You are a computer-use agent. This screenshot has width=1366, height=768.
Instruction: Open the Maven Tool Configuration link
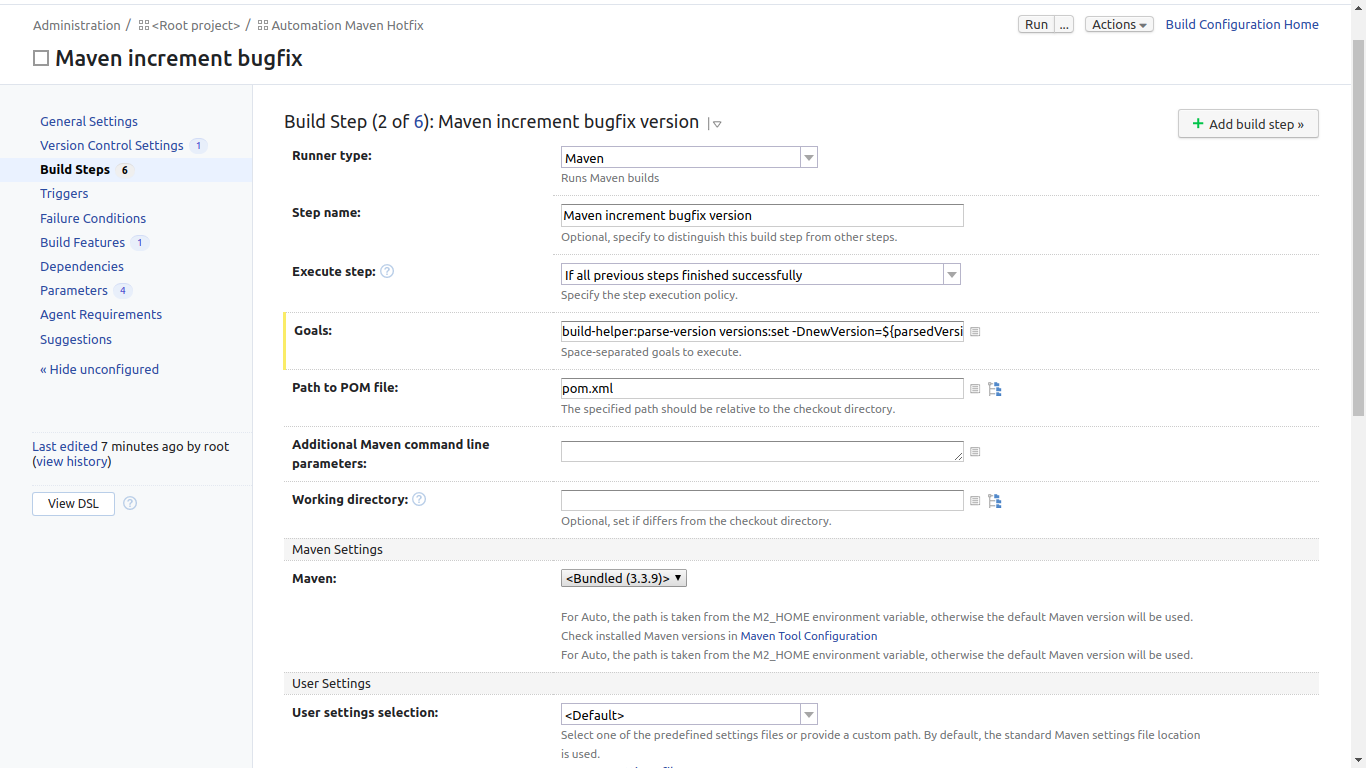pos(809,636)
